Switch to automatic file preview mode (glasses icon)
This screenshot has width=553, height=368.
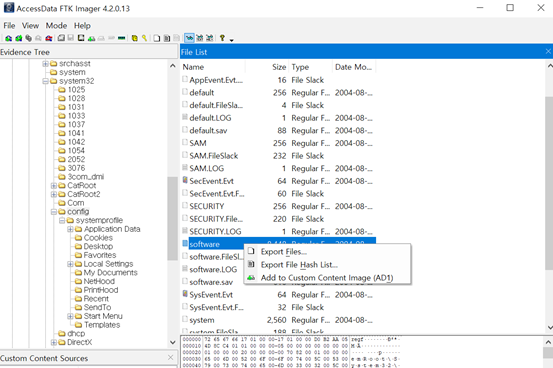coord(189,38)
